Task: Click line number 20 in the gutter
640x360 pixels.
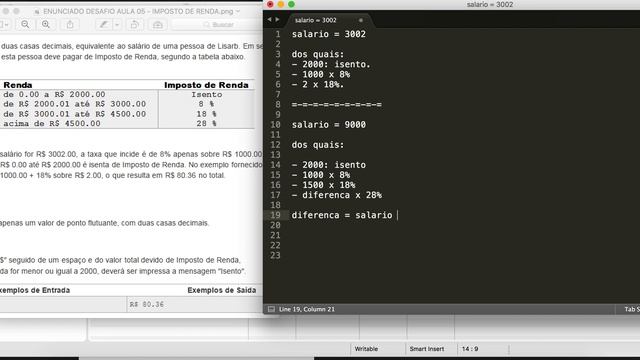Action: tap(276, 225)
